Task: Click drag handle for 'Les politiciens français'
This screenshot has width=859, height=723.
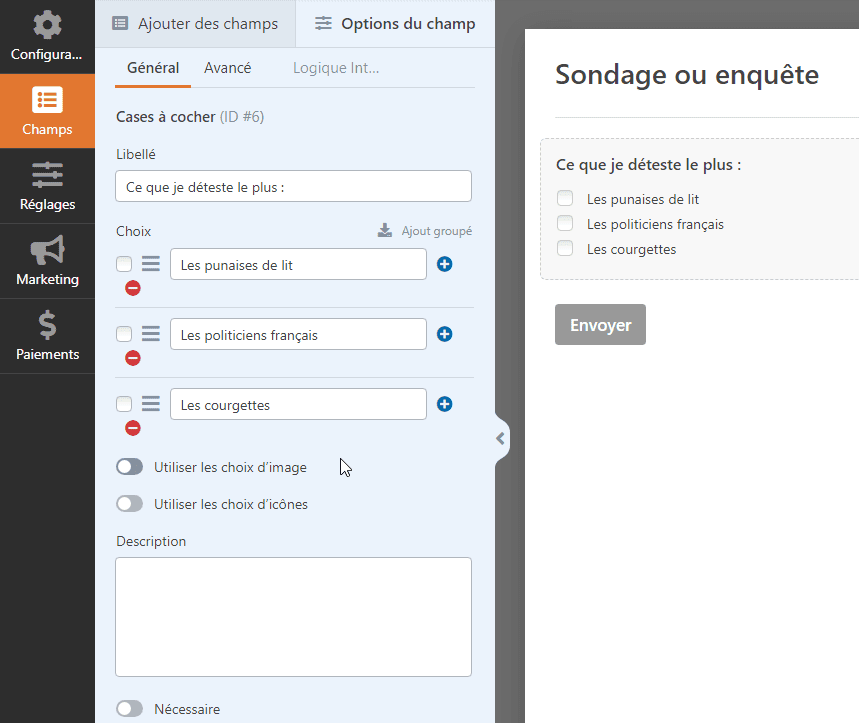Action: tap(151, 334)
